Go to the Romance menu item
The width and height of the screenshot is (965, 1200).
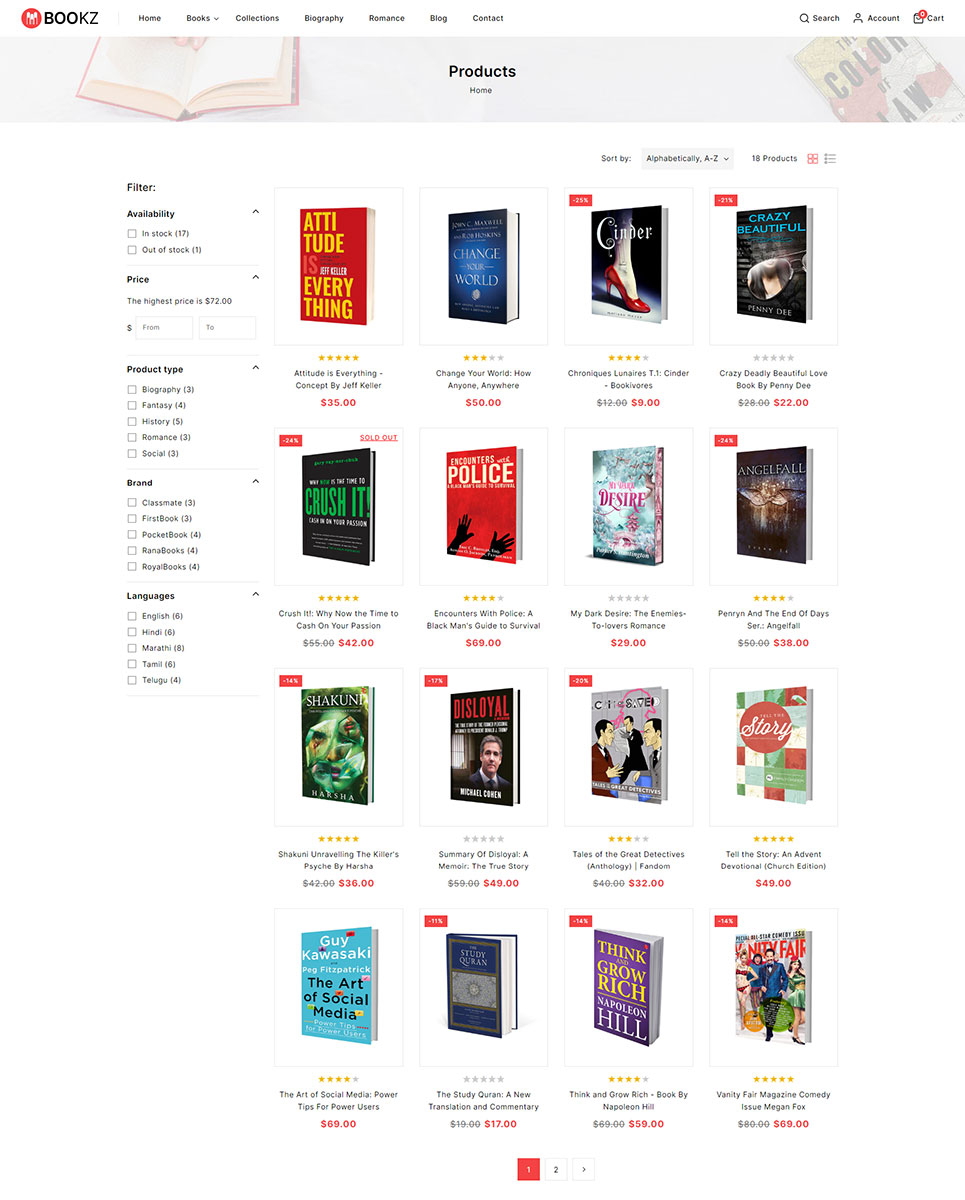(x=386, y=18)
